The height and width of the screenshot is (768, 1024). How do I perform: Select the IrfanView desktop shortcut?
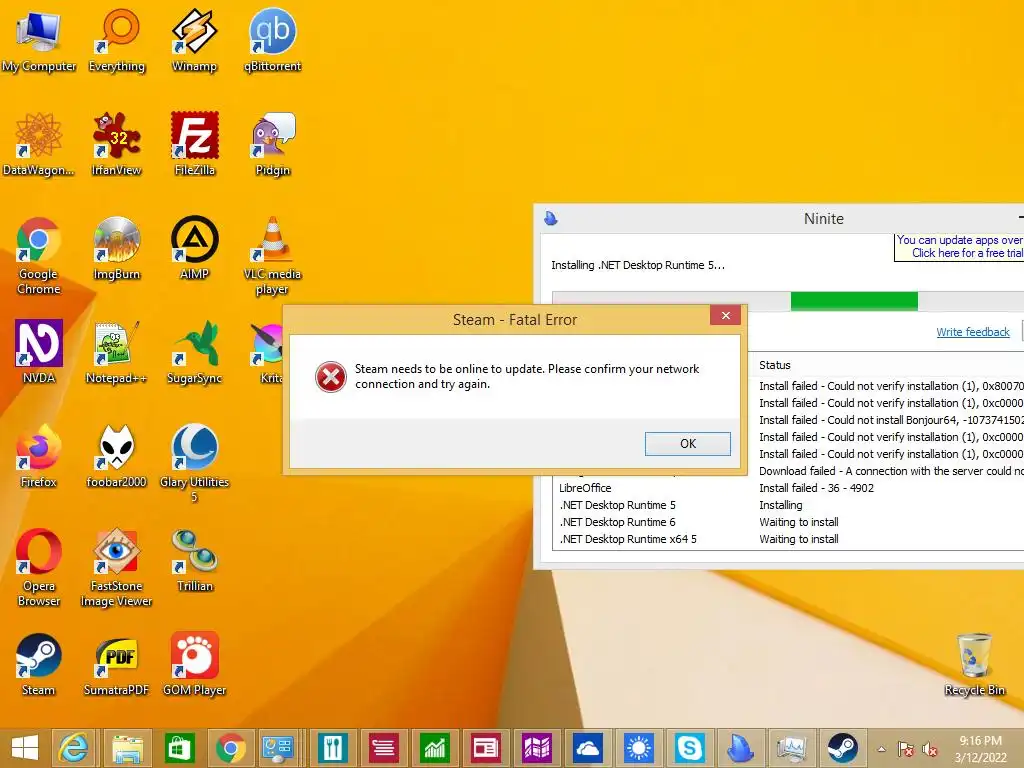117,144
